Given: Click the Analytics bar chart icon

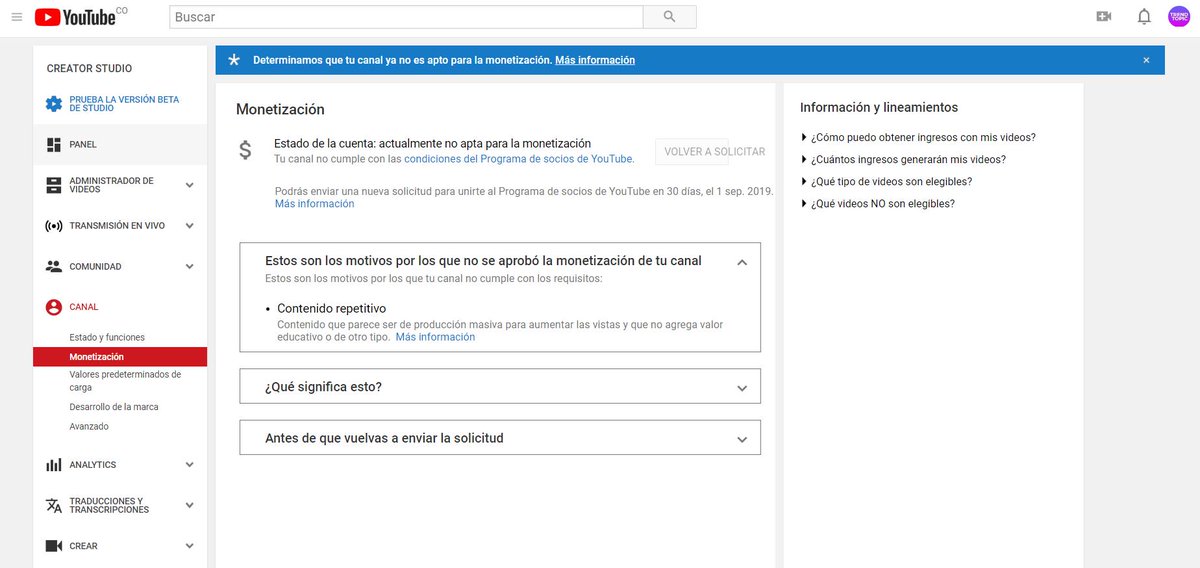Looking at the screenshot, I should [x=54, y=465].
